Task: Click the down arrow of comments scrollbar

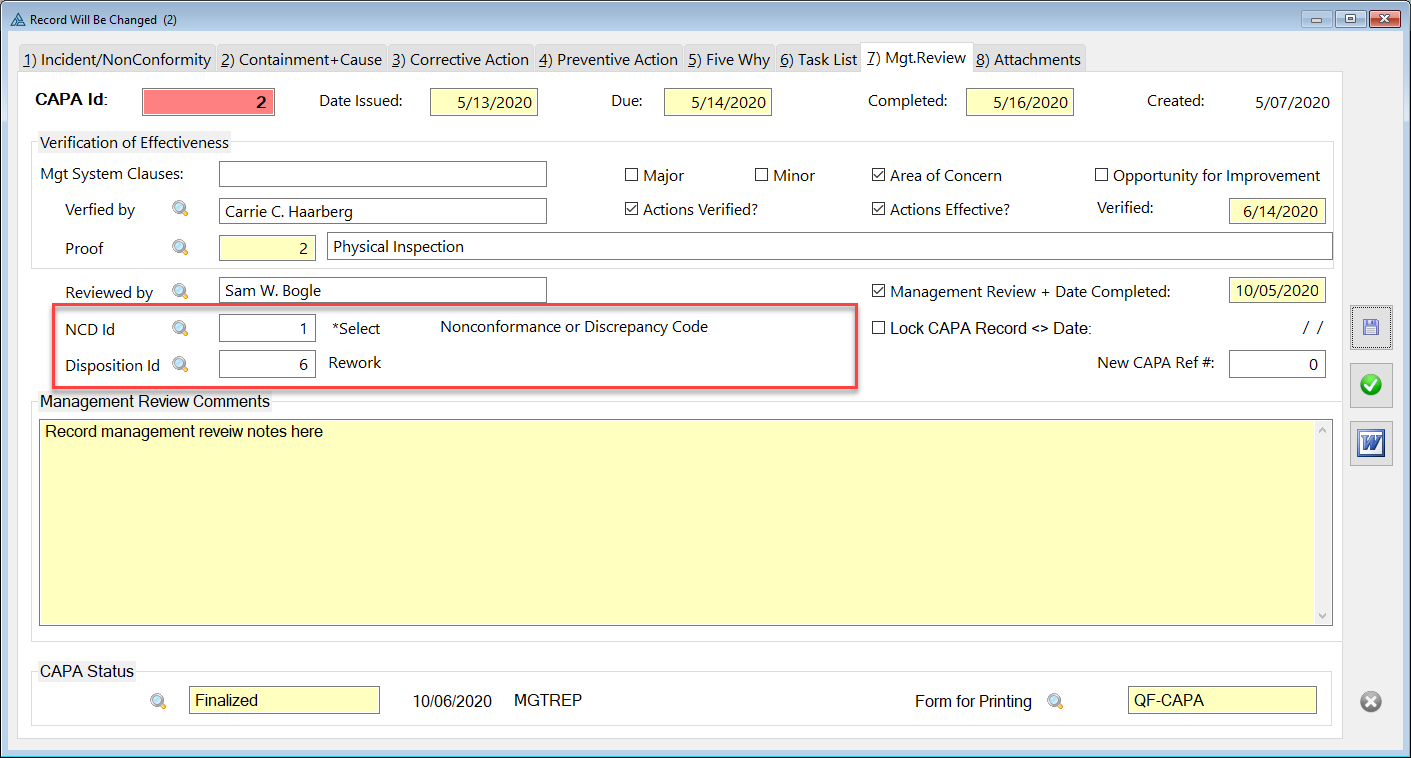Action: pos(1324,616)
